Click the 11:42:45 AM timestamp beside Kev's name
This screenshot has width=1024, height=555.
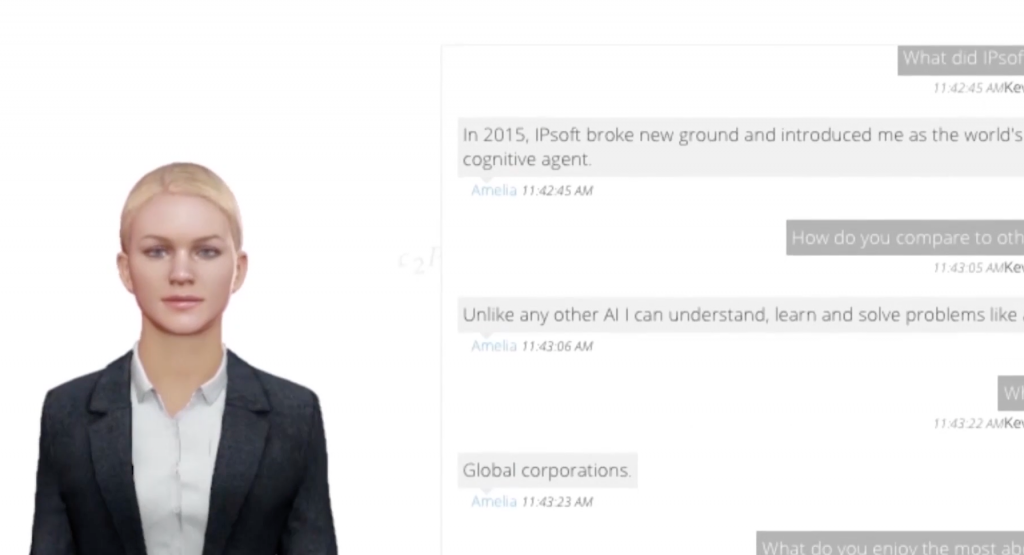(968, 87)
